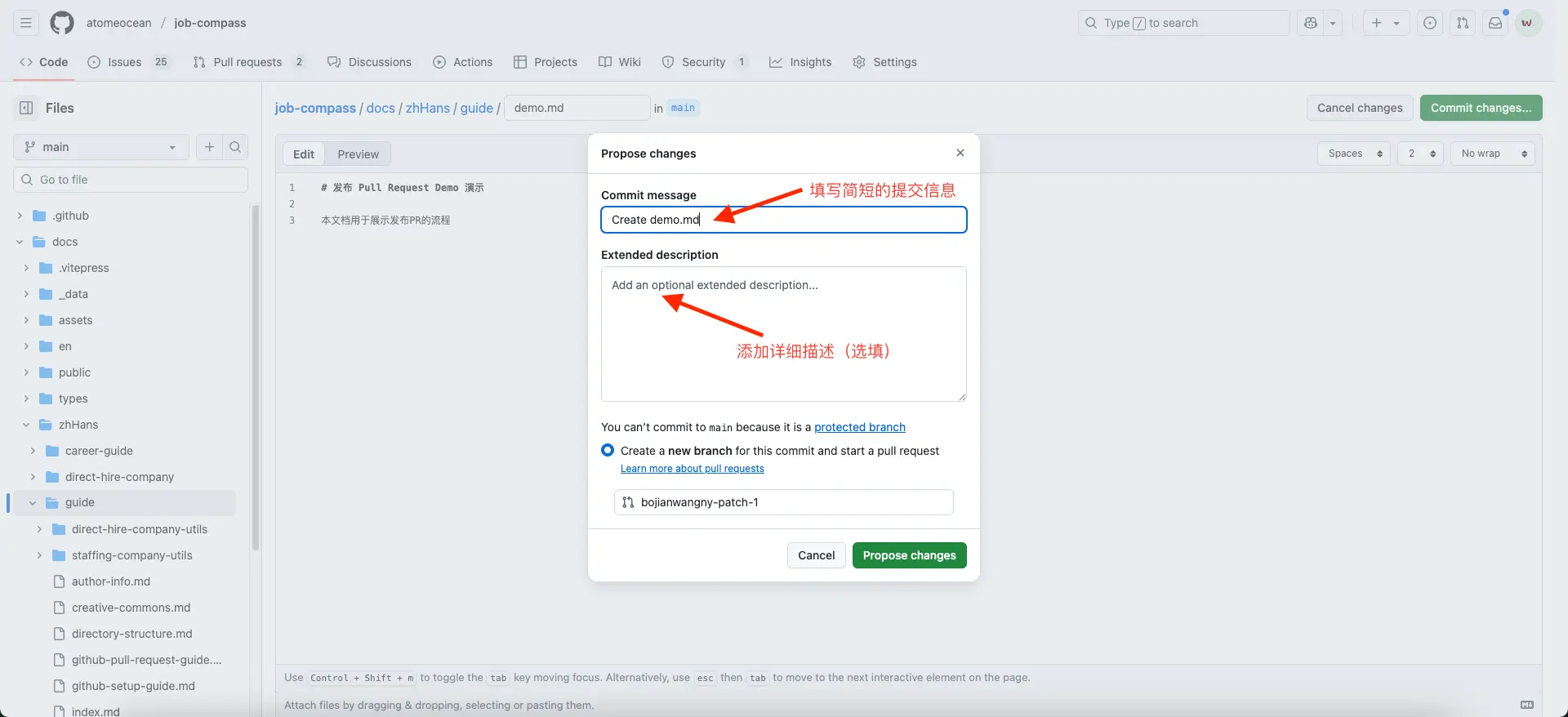Open the issues icon in header
The width and height of the screenshot is (1568, 717).
click(x=1430, y=23)
